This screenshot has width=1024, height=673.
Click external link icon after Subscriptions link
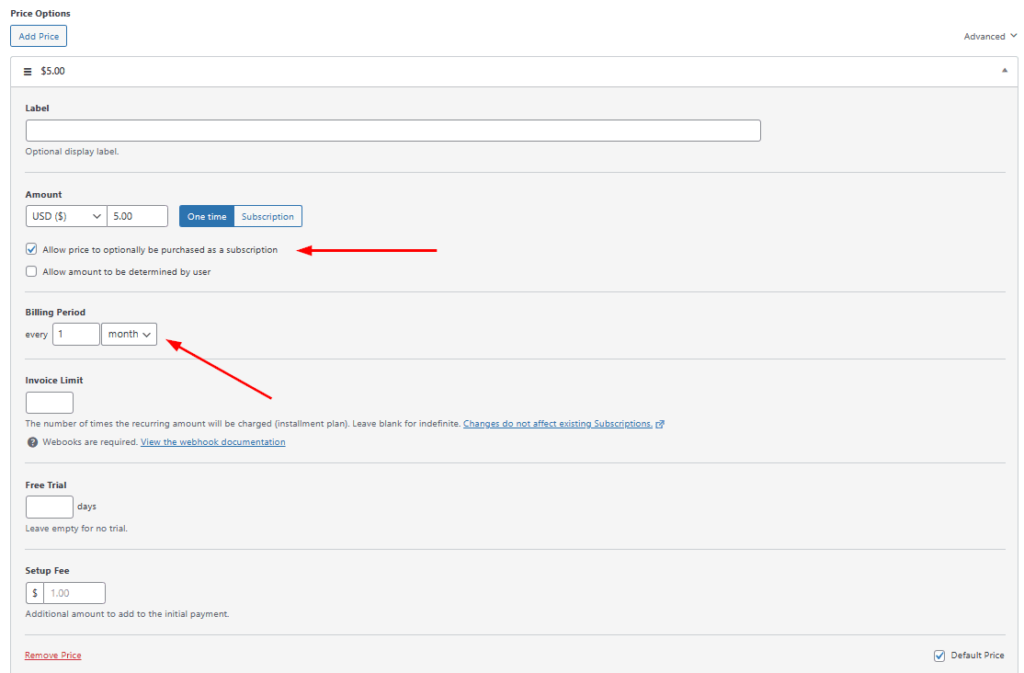click(x=661, y=424)
